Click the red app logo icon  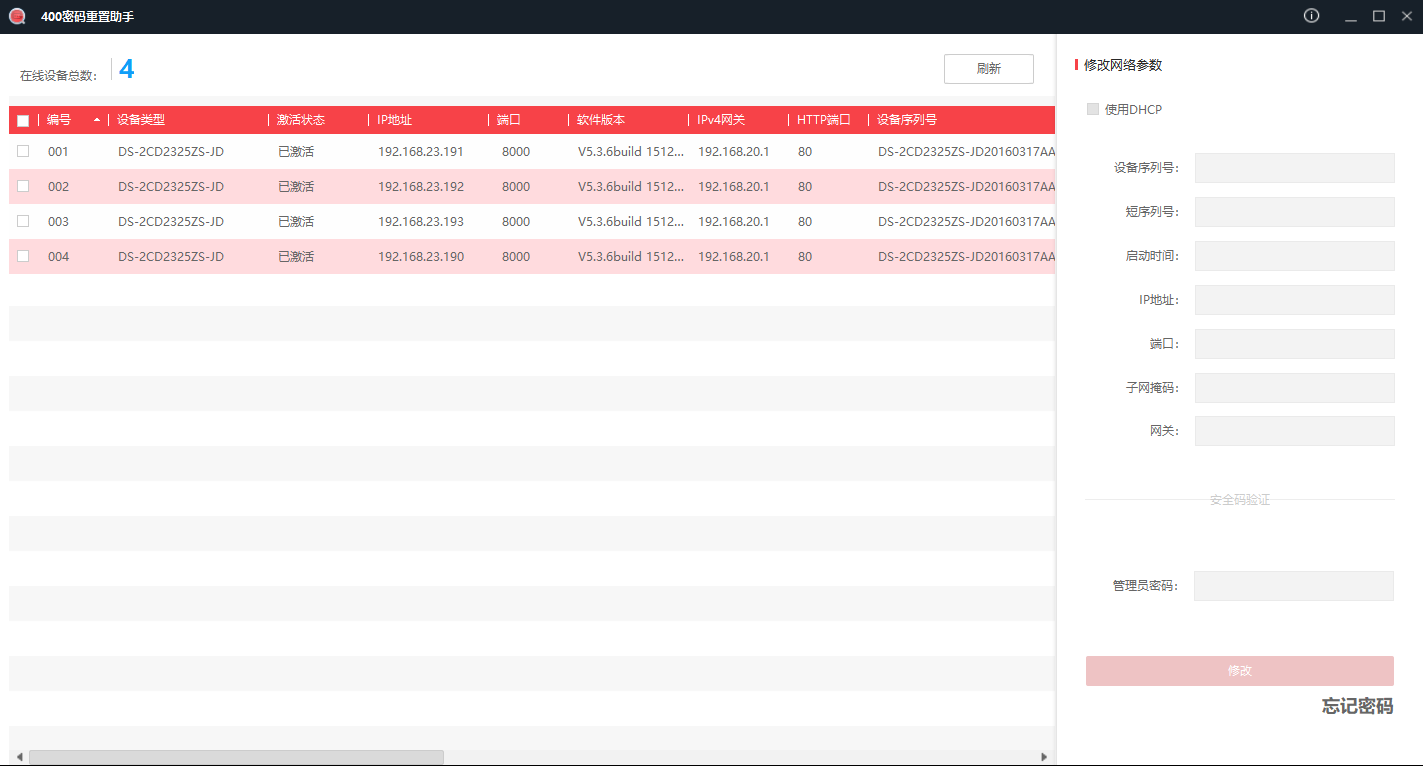(17, 16)
